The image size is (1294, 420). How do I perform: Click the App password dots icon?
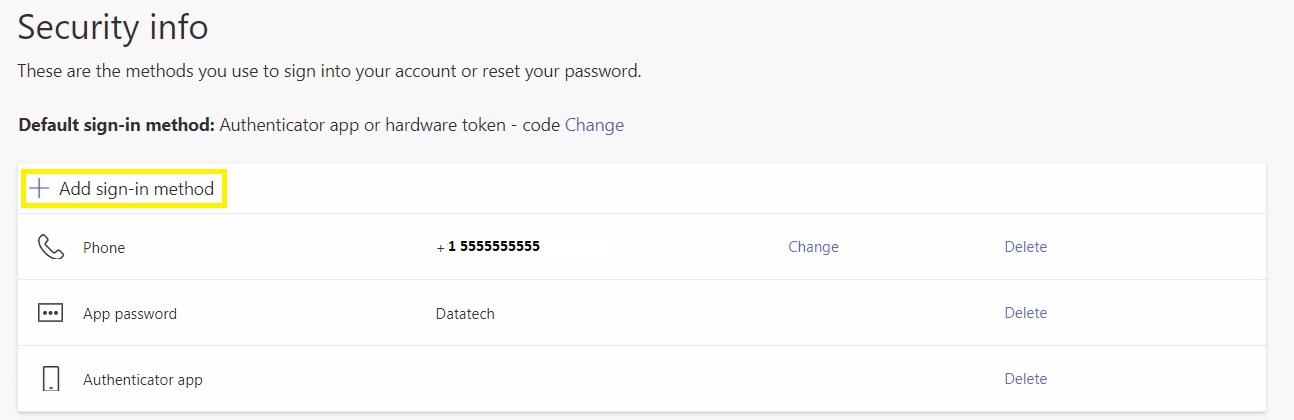[x=50, y=313]
